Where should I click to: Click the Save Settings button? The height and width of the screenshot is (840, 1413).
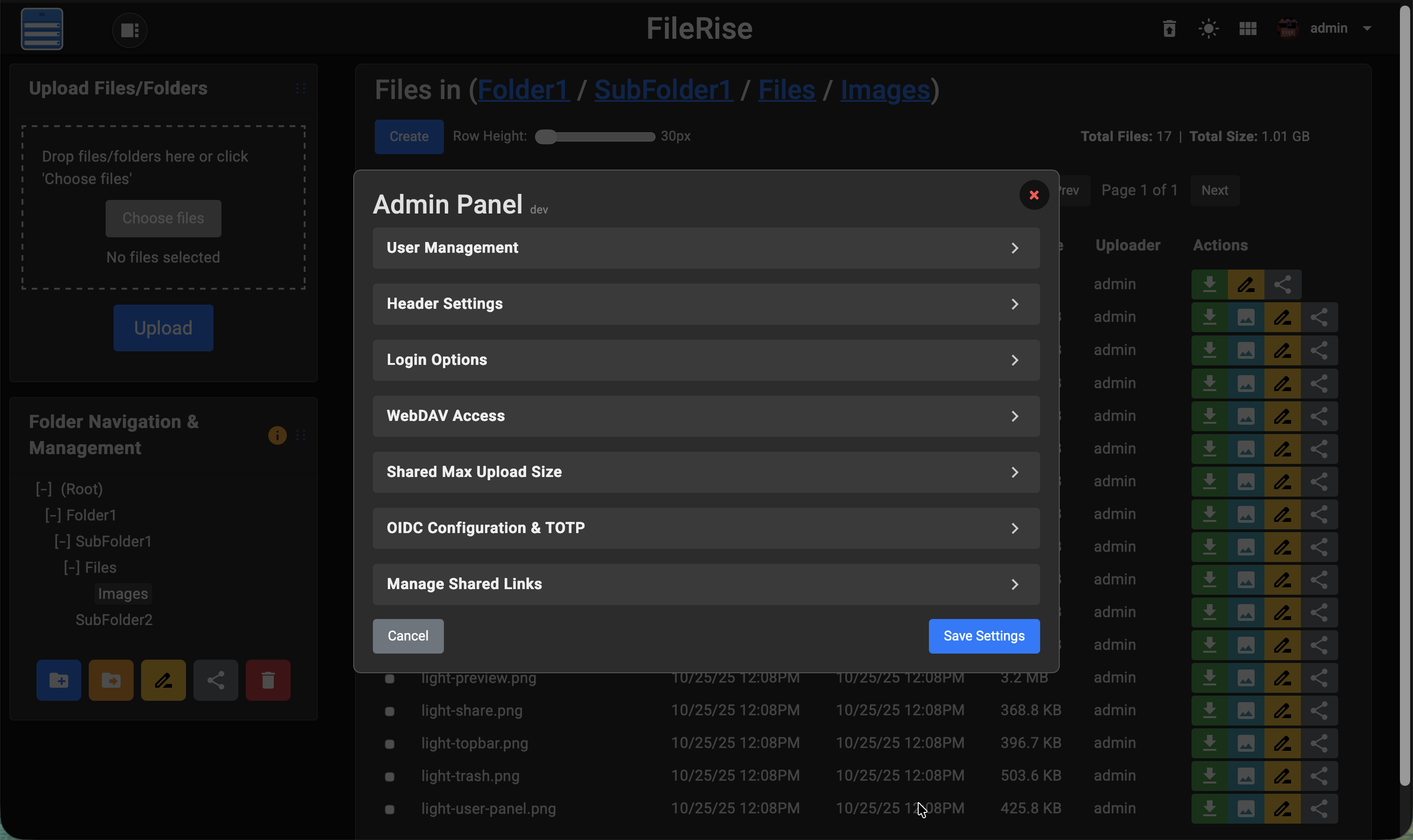[x=984, y=636]
